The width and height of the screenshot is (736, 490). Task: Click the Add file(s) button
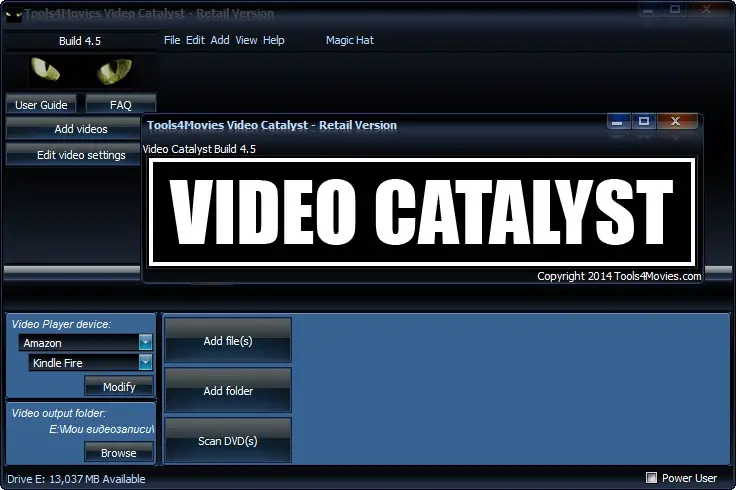228,341
